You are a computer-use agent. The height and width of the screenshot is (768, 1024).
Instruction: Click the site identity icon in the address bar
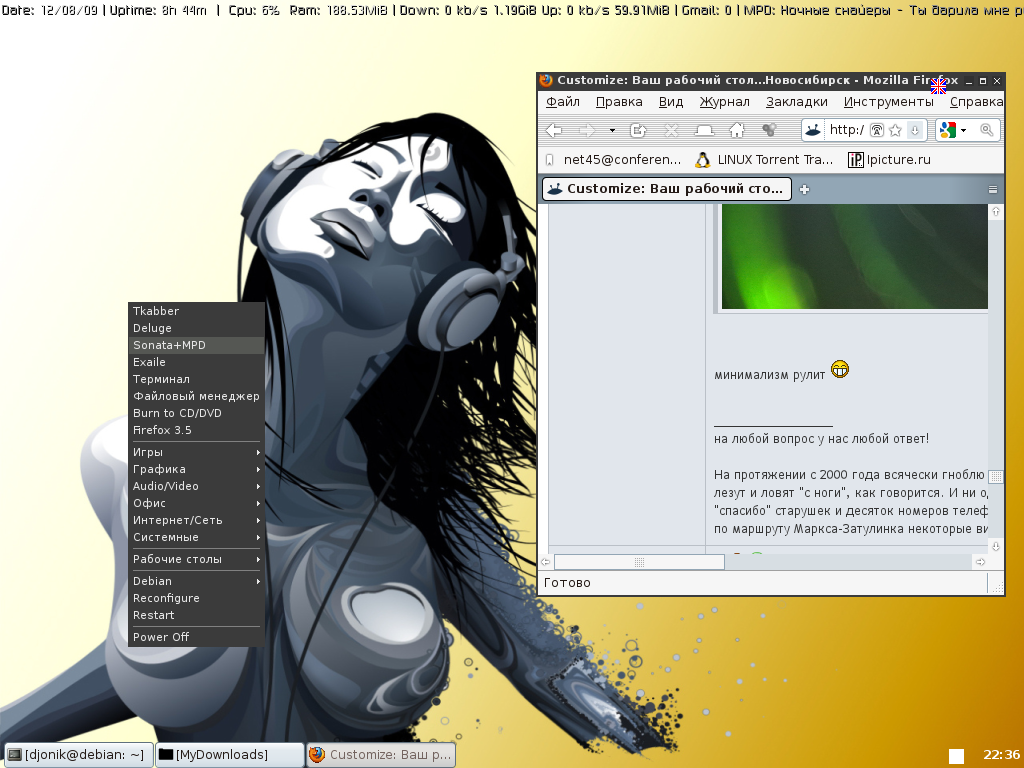(812, 130)
